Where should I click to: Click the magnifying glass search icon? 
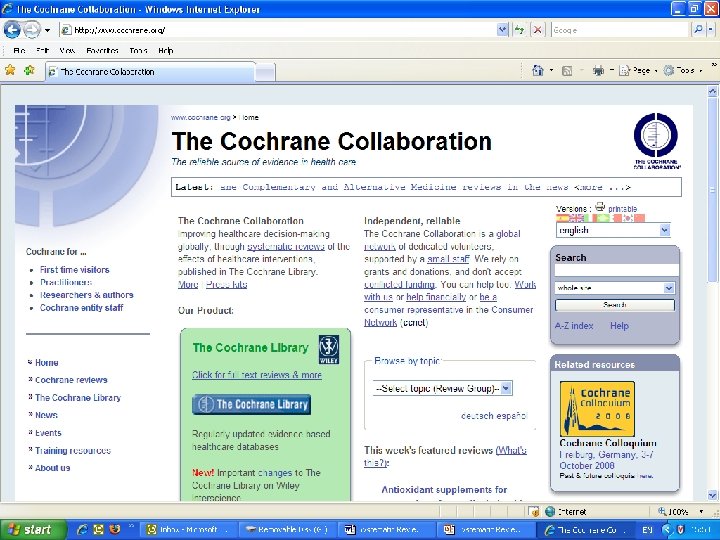click(698, 30)
